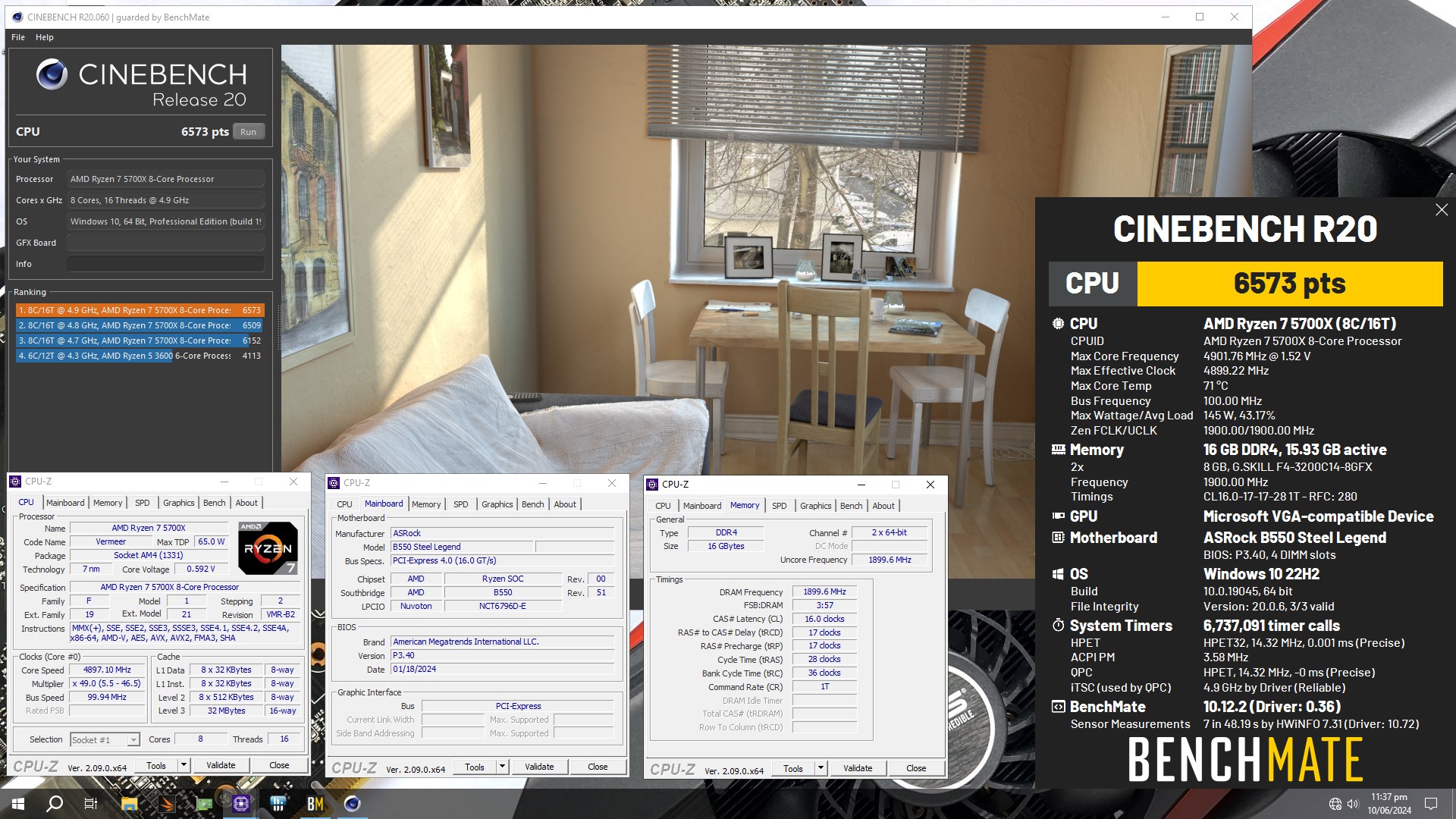Image resolution: width=1456 pixels, height=819 pixels.
Task: Open taskbar Search
Action: pos(55,804)
